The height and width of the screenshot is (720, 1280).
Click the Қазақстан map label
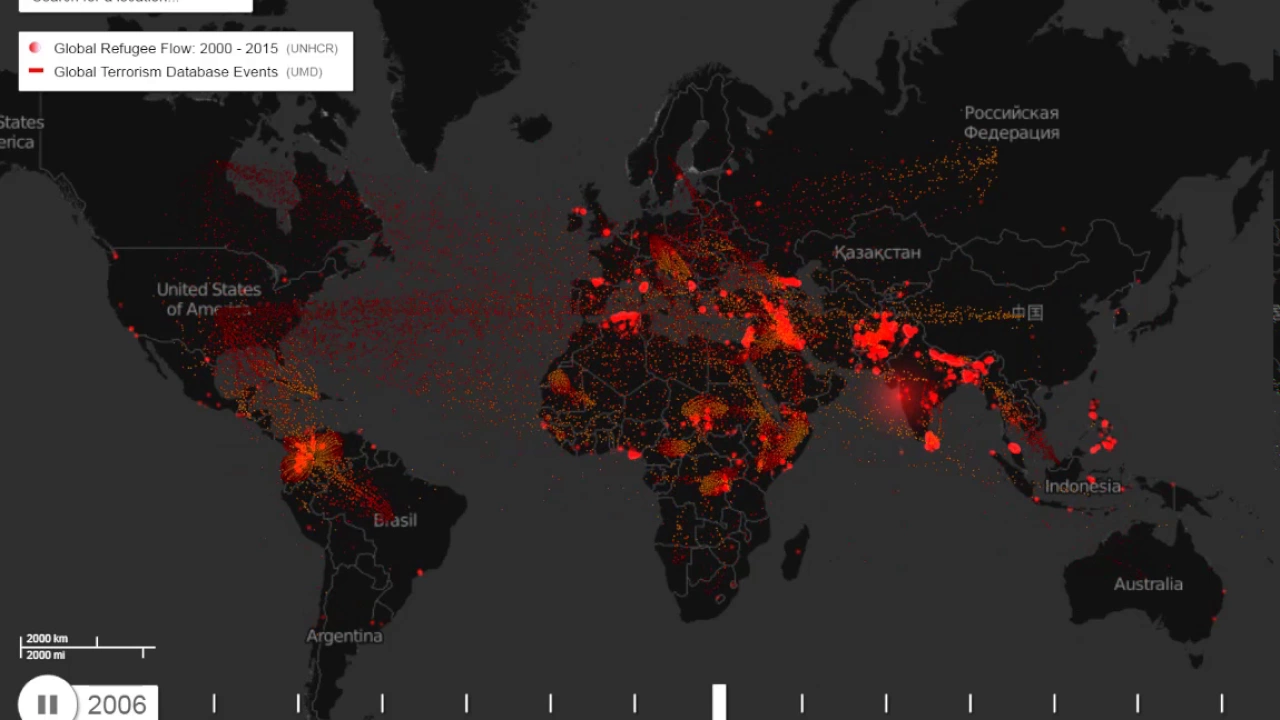877,253
